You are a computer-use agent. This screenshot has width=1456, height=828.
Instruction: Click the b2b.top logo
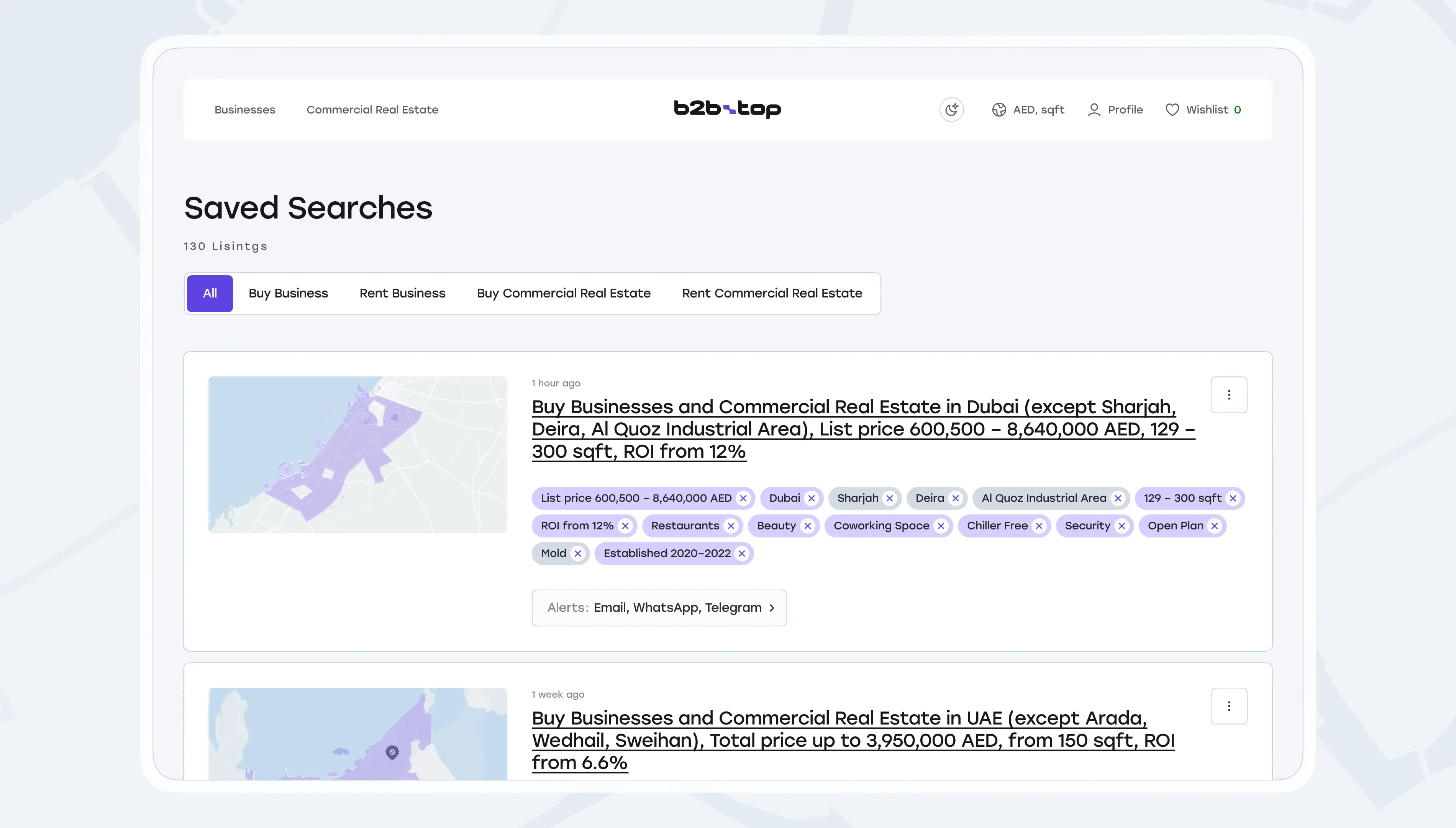[x=728, y=108]
